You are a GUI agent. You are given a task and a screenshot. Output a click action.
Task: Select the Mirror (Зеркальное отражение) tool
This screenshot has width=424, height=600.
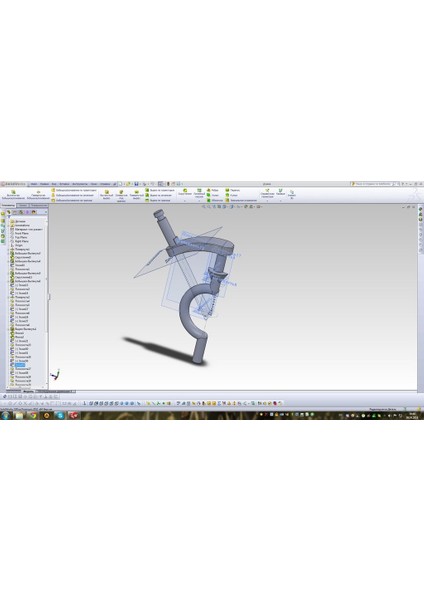[x=241, y=200]
